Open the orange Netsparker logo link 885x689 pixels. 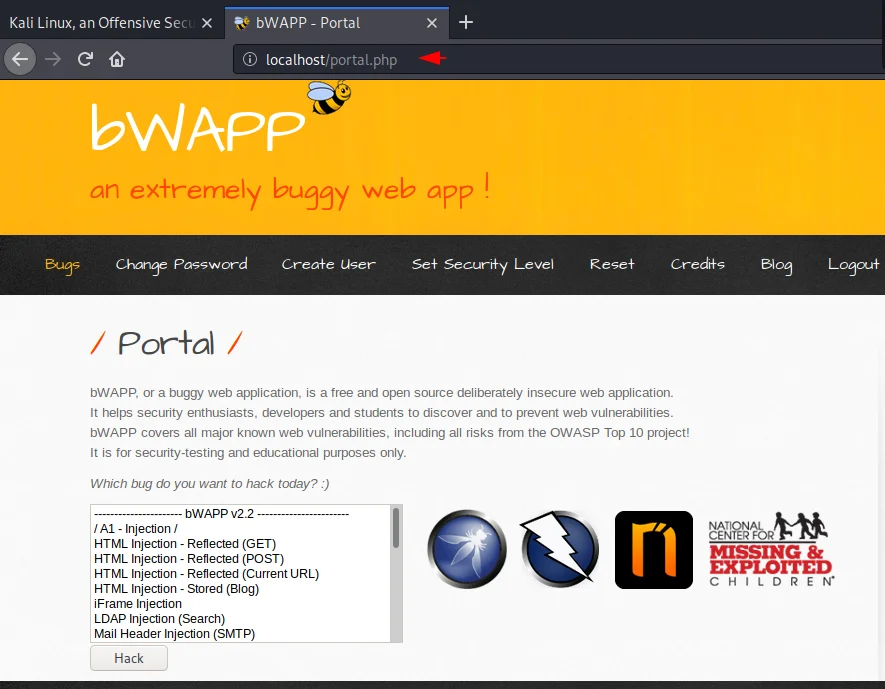[654, 550]
